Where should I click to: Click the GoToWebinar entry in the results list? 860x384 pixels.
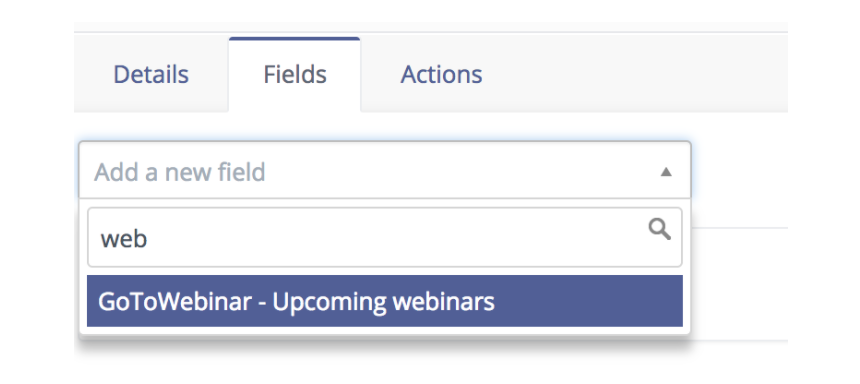[384, 302]
